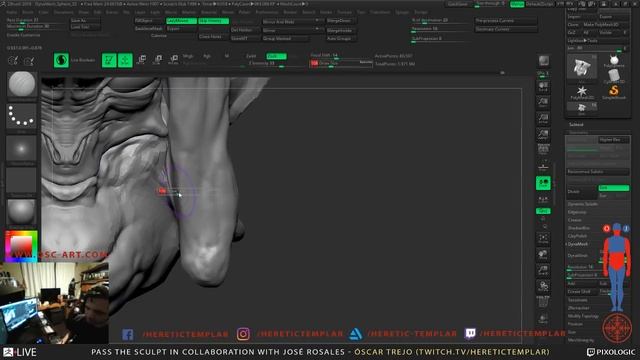Click the Actual size icon
Image resolution: width=640 pixels, height=360 pixels.
click(x=543, y=118)
